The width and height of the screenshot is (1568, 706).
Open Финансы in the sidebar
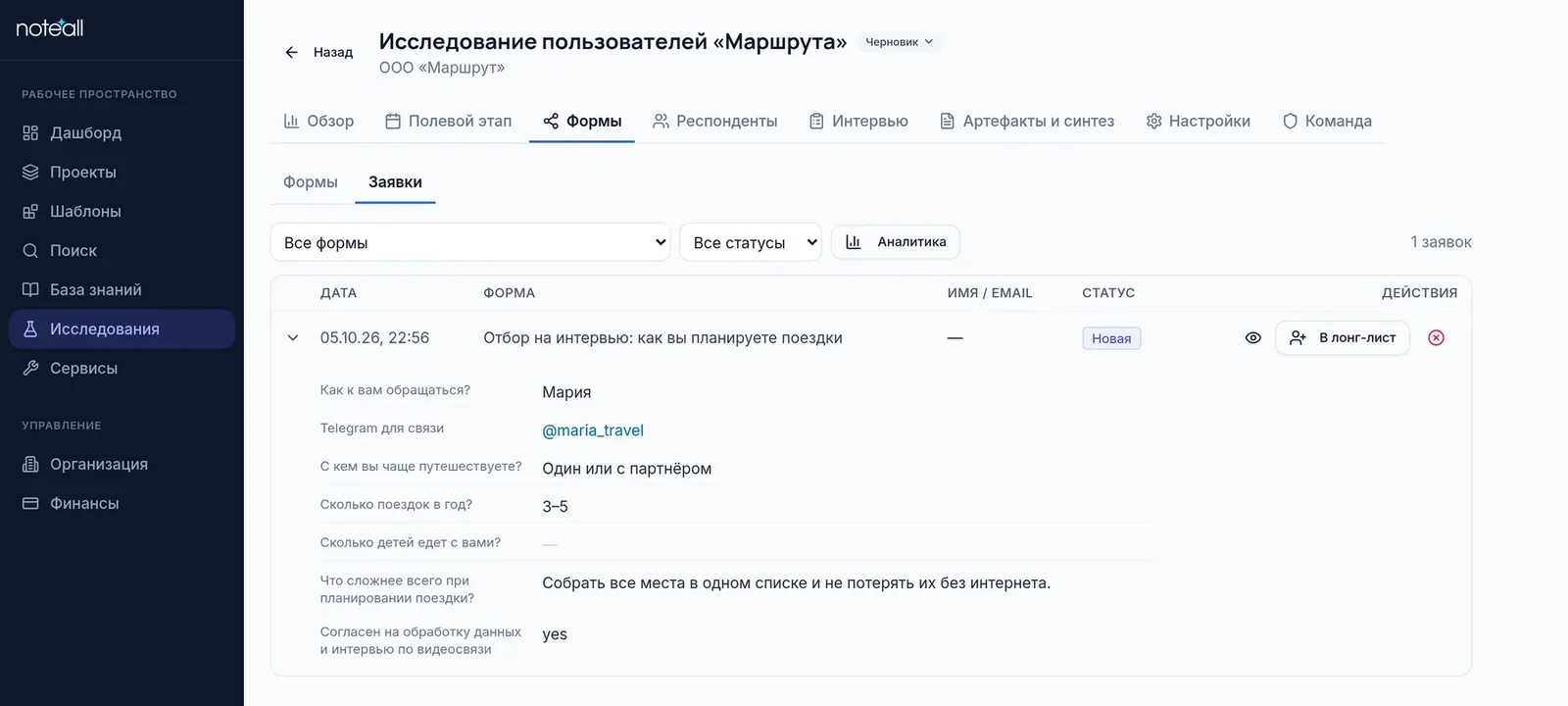(122, 503)
